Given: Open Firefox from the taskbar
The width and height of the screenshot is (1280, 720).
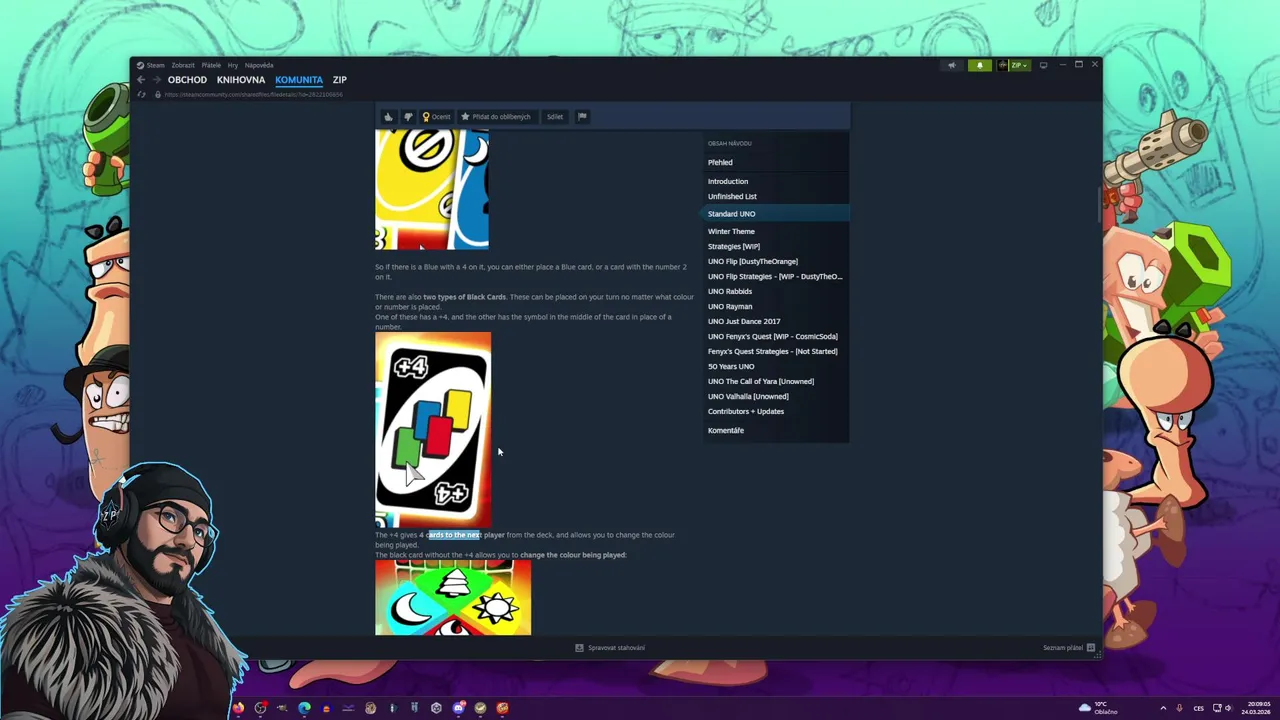Looking at the screenshot, I should (238, 708).
